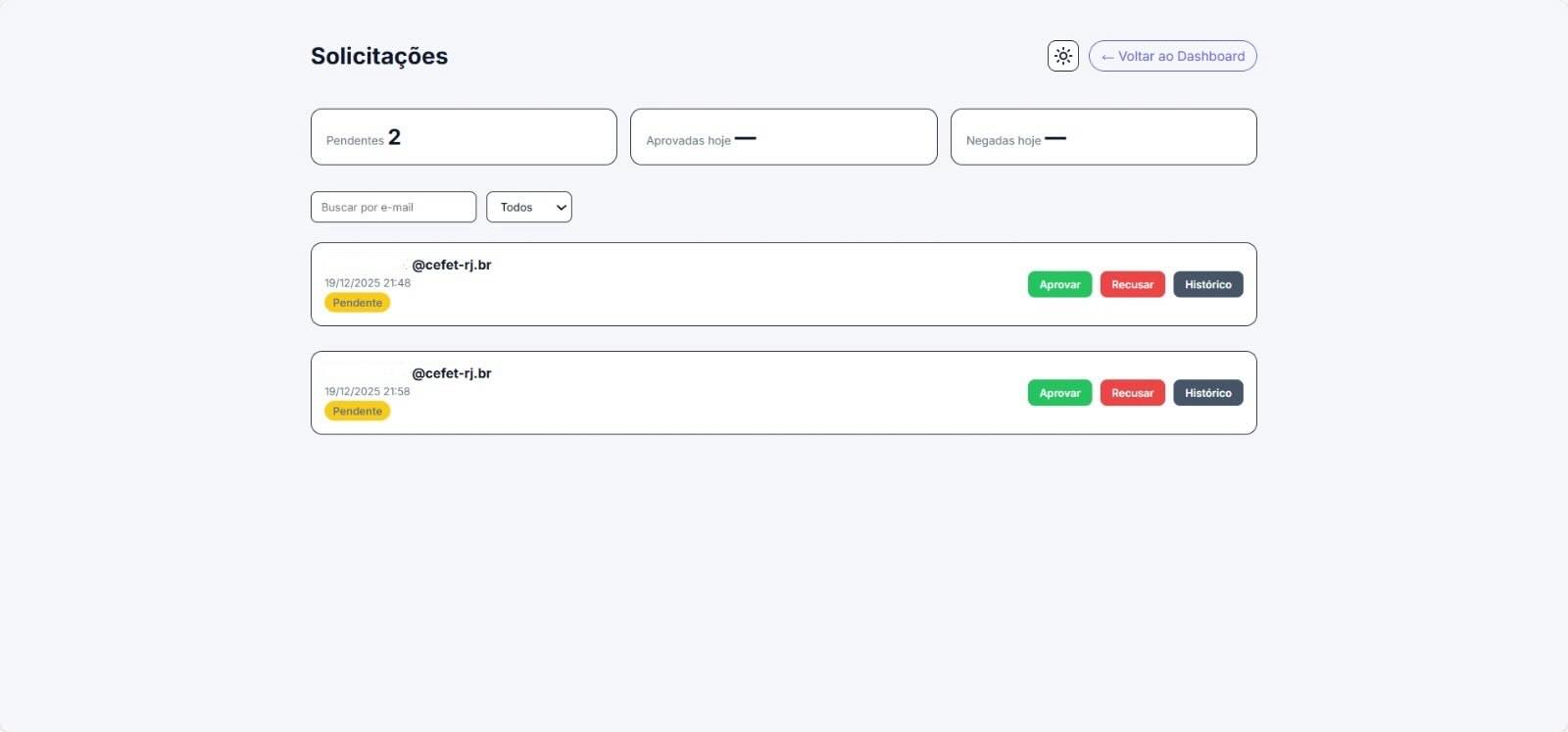Focus the Buscar por e-mail search field

(x=393, y=207)
